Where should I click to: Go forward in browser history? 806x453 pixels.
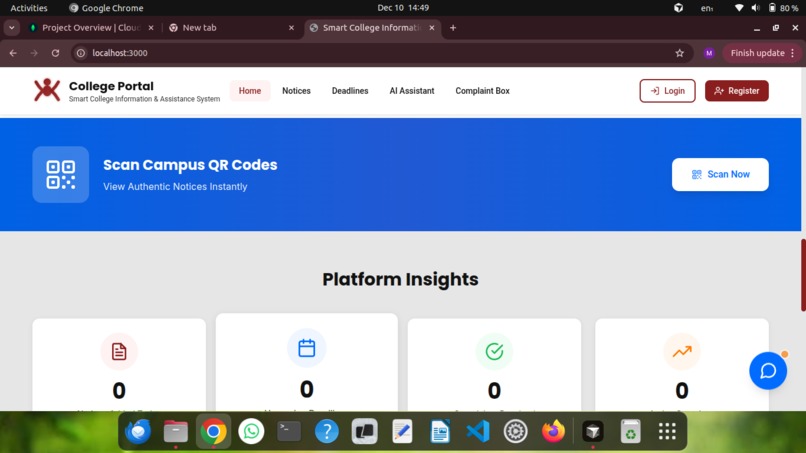pos(34,53)
